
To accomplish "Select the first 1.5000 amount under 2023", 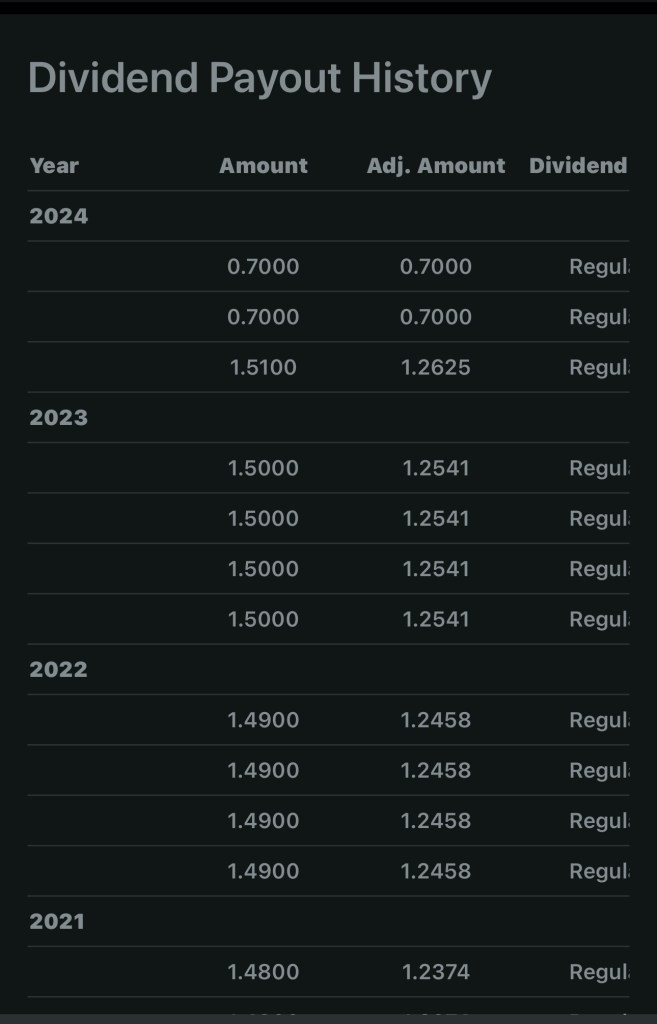I will [x=263, y=468].
